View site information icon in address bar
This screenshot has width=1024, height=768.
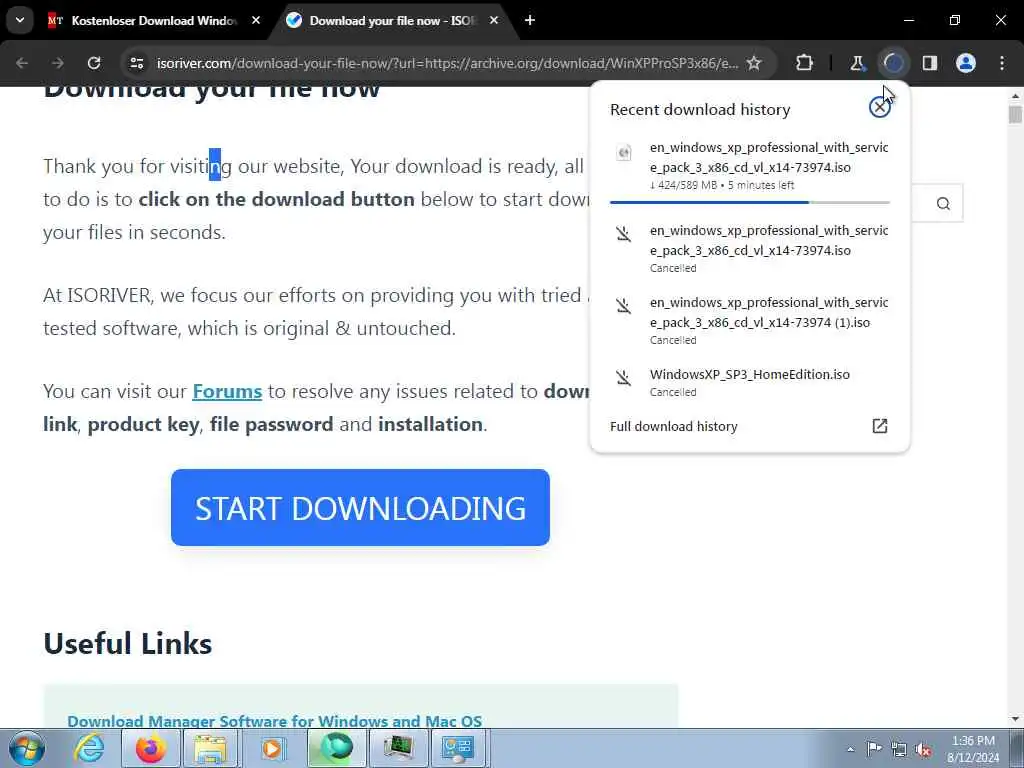tap(136, 63)
